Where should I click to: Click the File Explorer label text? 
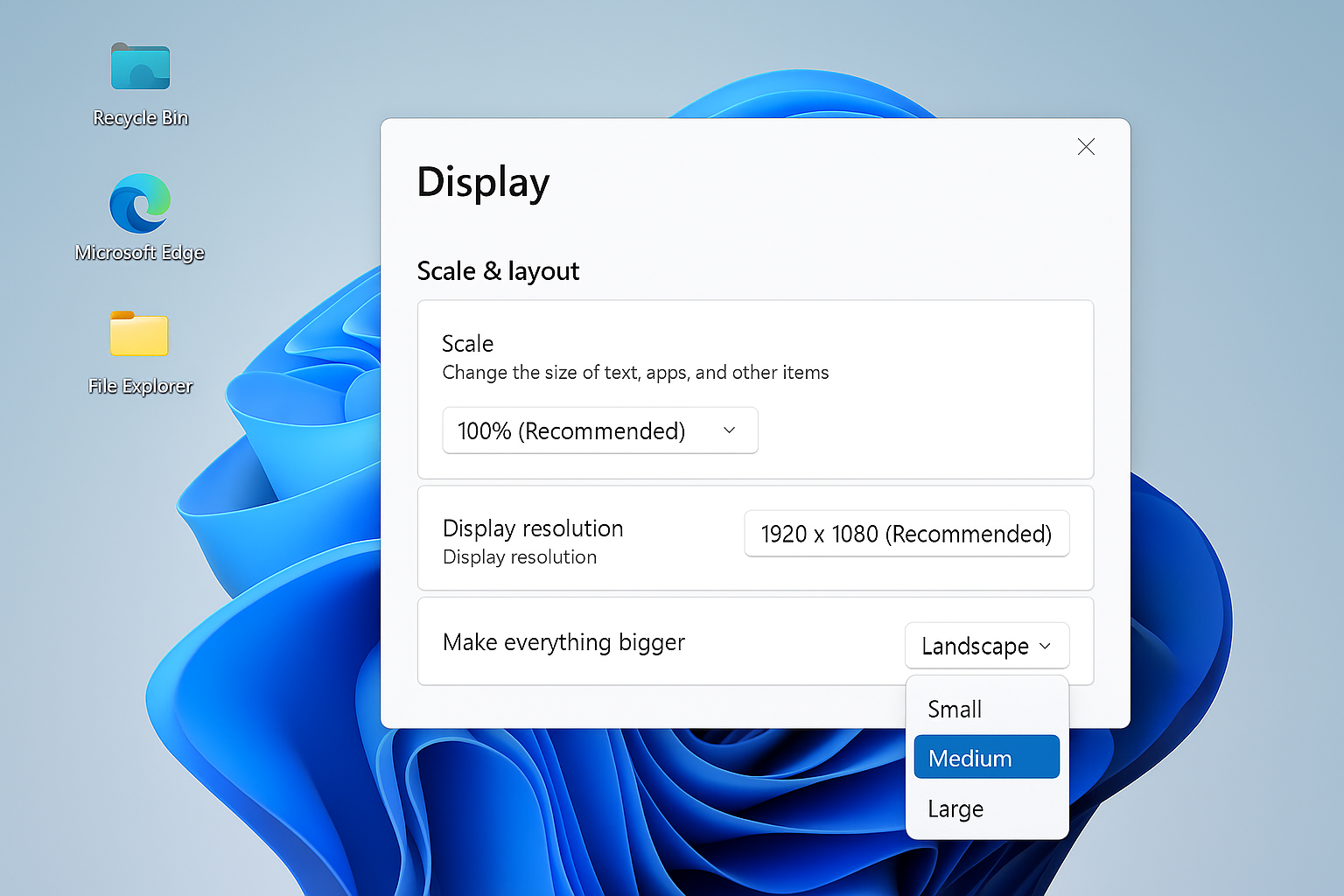(140, 387)
